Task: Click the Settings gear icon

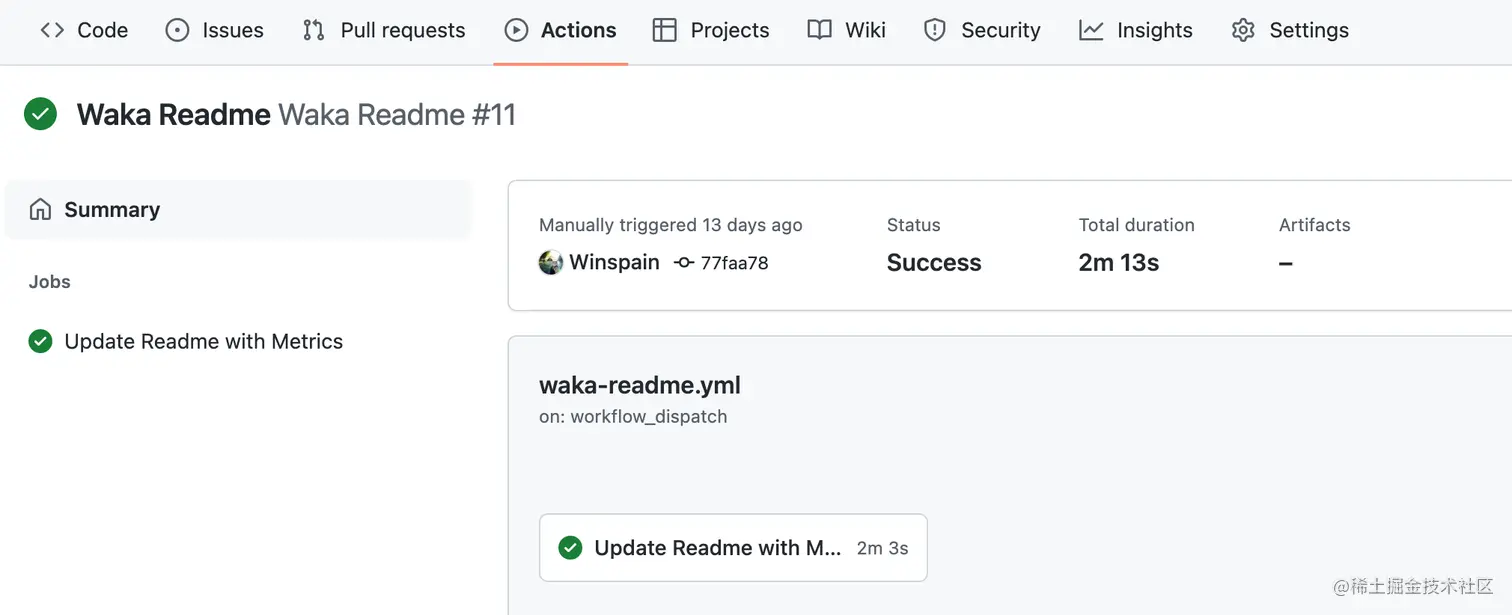Action: click(x=1243, y=30)
